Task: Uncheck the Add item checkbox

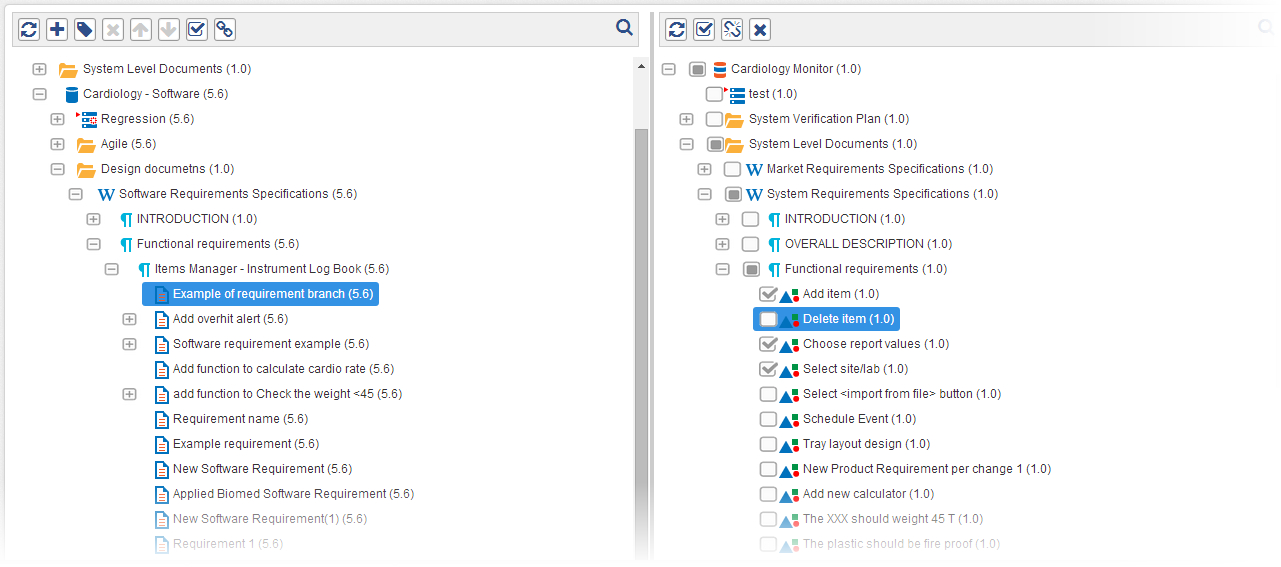Action: pos(768,294)
